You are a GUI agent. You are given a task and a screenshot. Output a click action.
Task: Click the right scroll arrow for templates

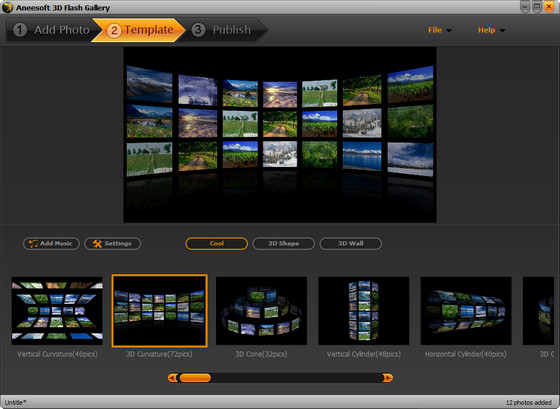[388, 378]
